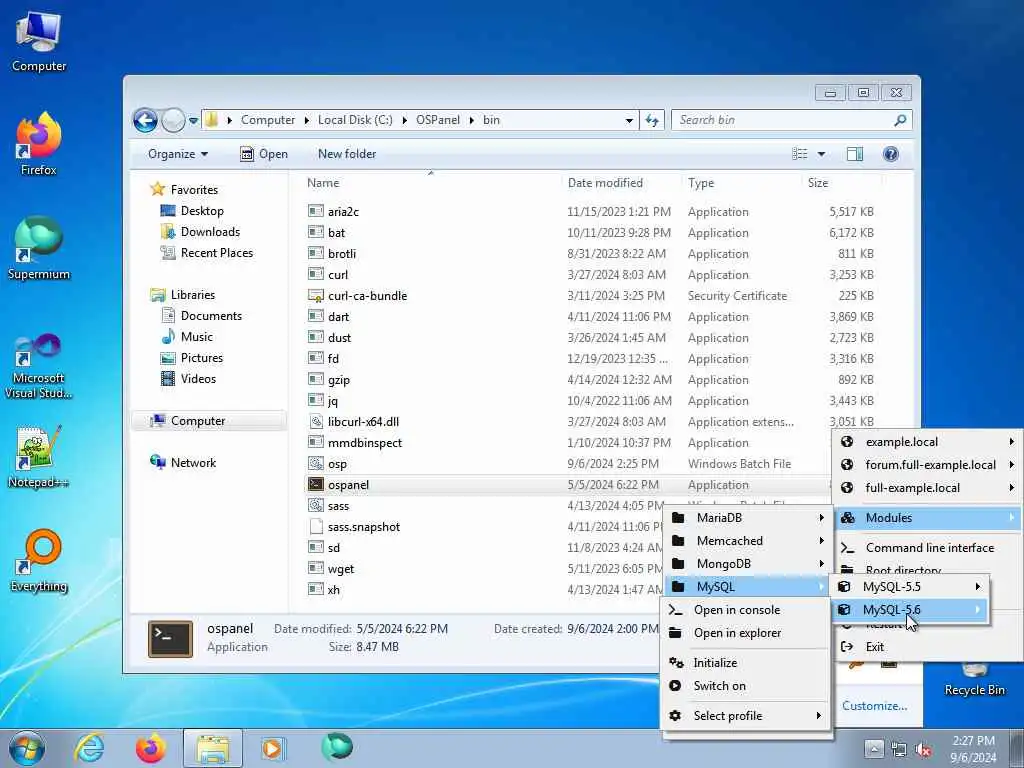Click the New folder button
Screen dimensions: 1024x768
point(347,154)
